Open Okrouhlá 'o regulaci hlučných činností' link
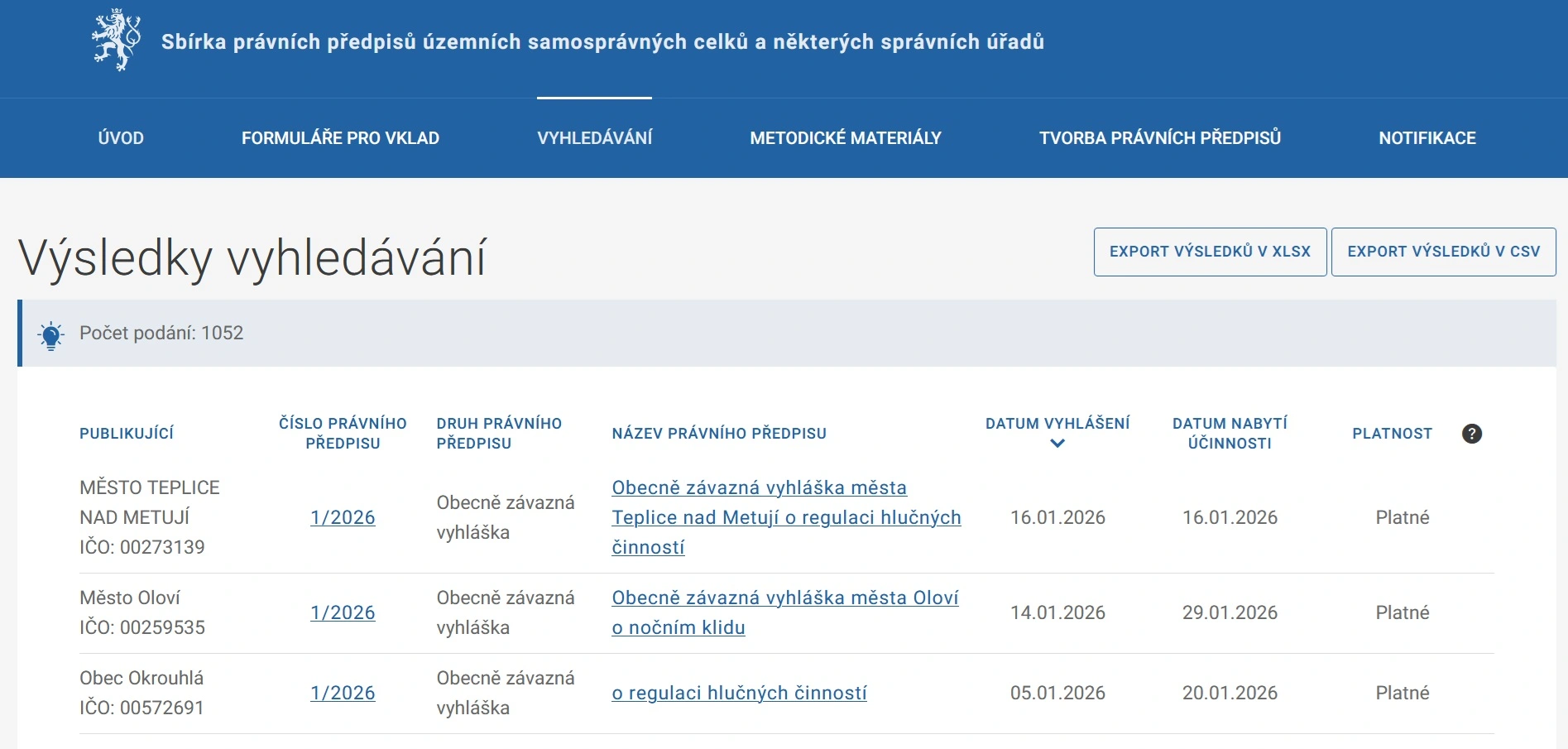Screen dimensions: 1568x749 [x=739, y=694]
